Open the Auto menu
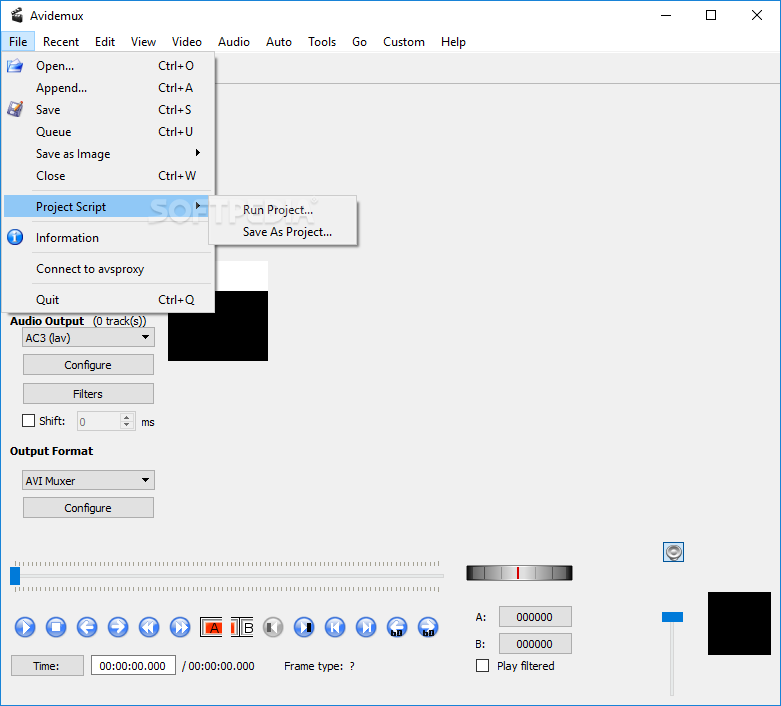781x706 pixels. click(x=278, y=41)
